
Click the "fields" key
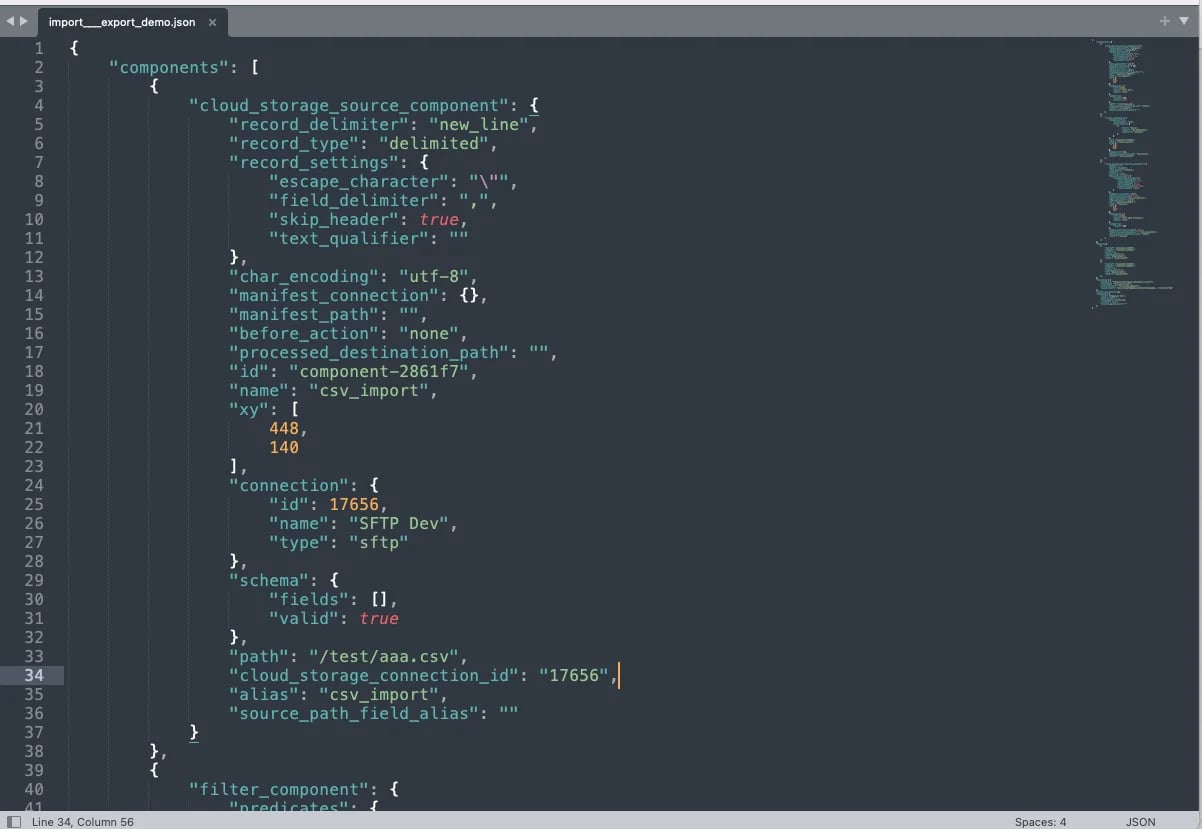[310, 599]
